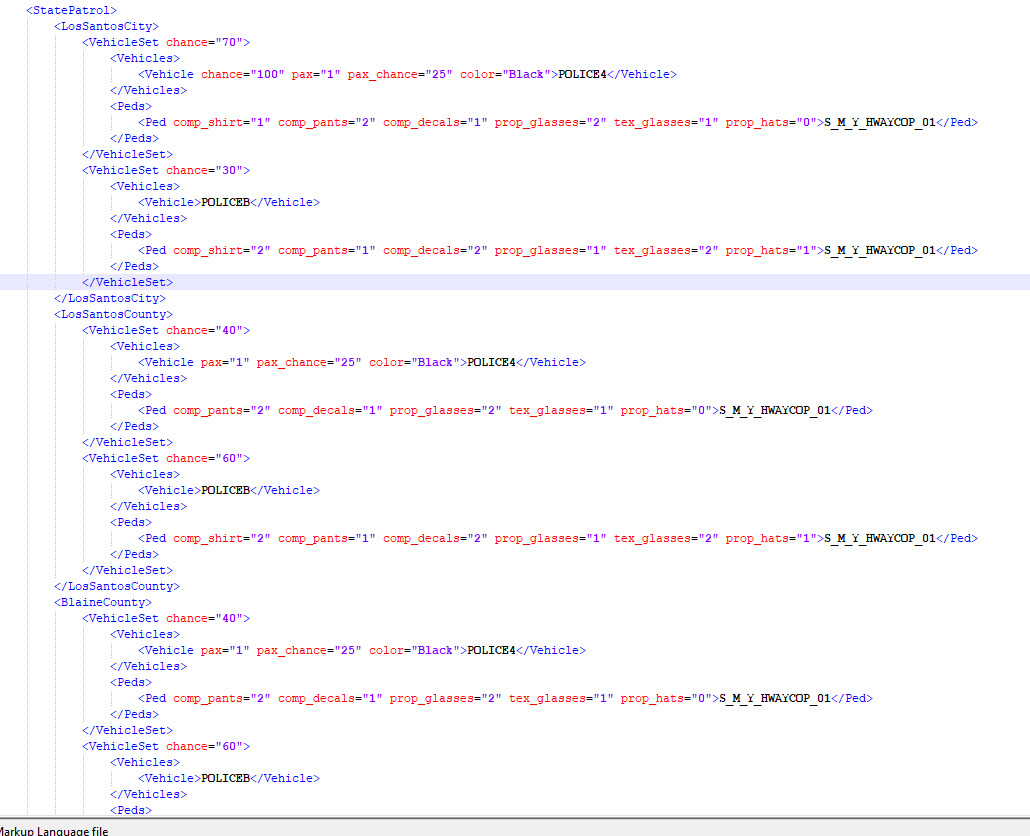Select VehicleSet chance="40" under LosSantosCounty

(x=166, y=330)
